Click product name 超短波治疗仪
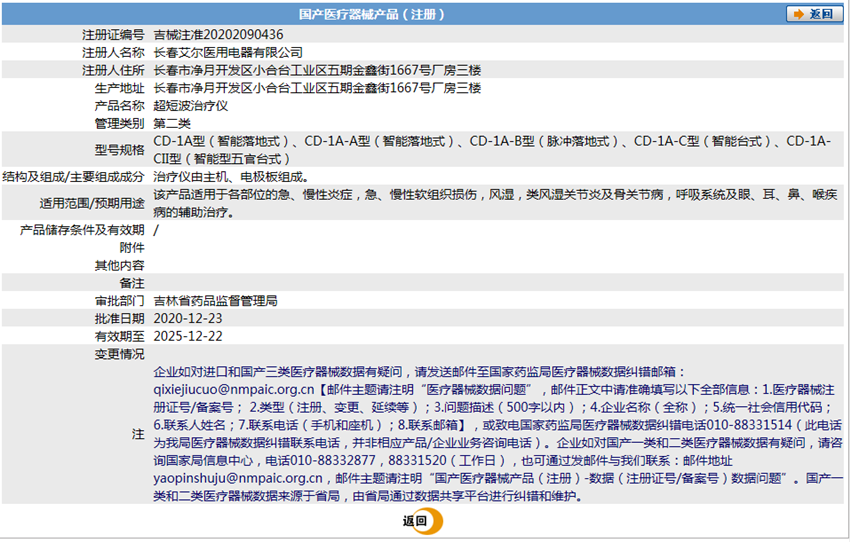The height and width of the screenshot is (542, 850). (x=190, y=106)
